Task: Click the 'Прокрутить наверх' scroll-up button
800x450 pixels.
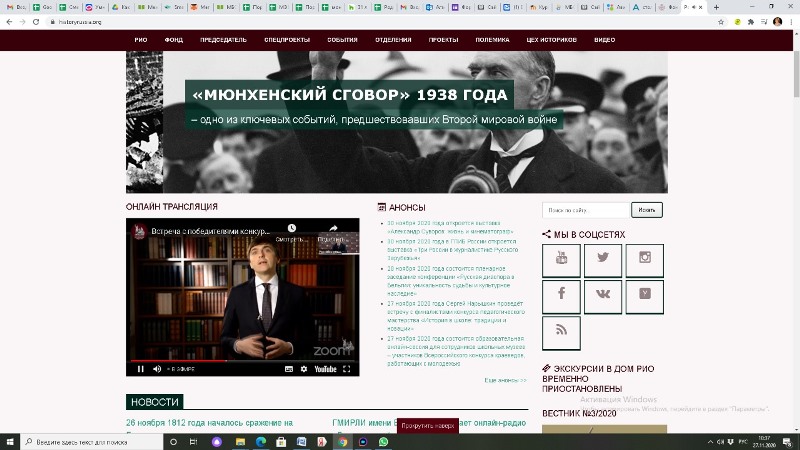Action: click(x=428, y=426)
